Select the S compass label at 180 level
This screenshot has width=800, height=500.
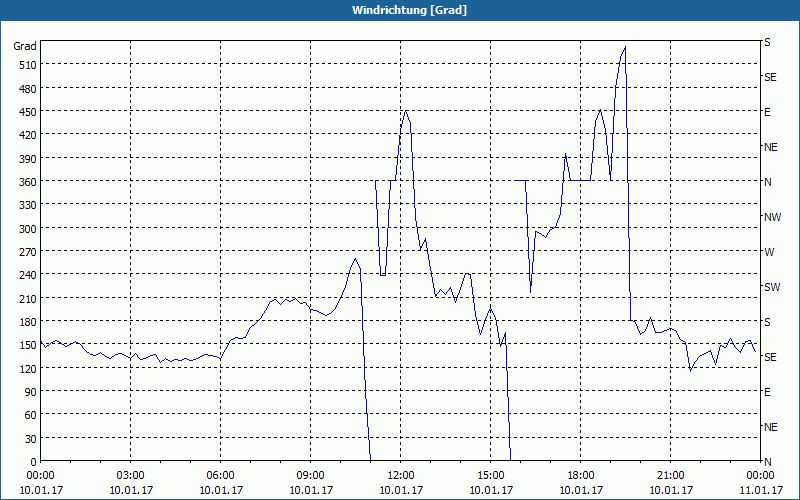point(767,322)
